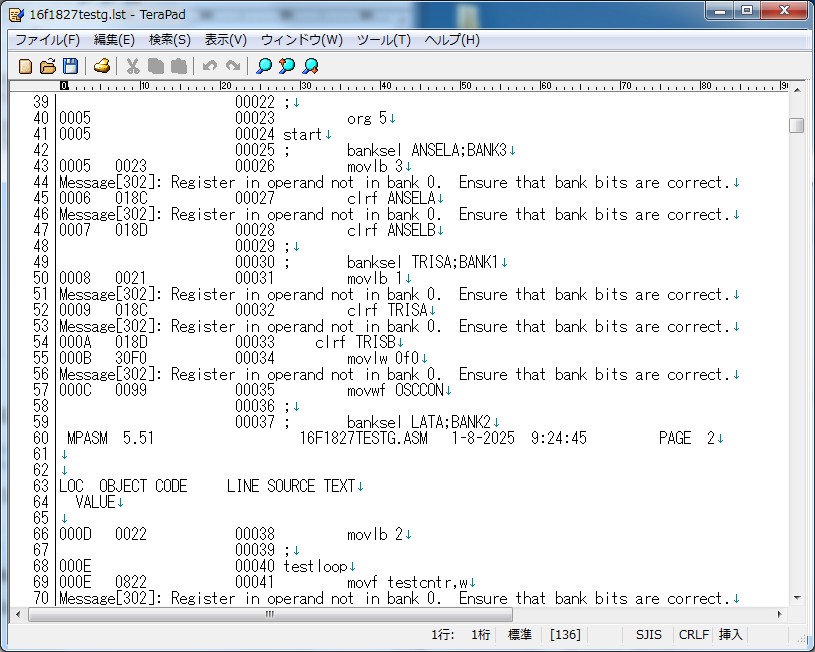
Task: Click the column ruler at mark 40
Action: pos(385,86)
